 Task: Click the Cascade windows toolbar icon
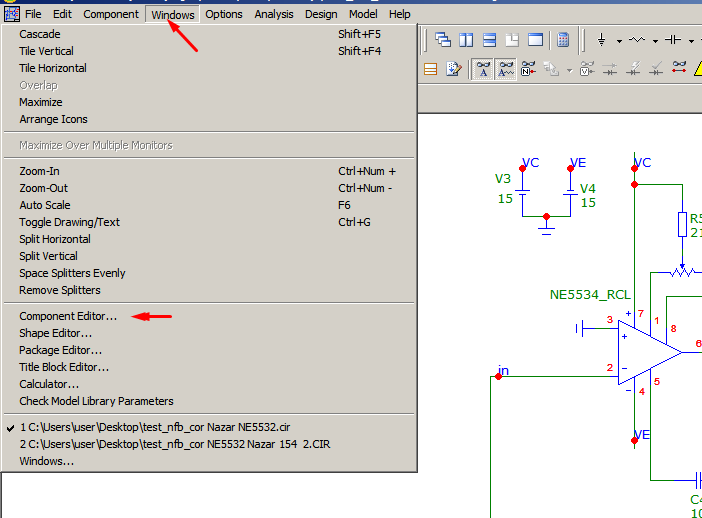(x=443, y=40)
